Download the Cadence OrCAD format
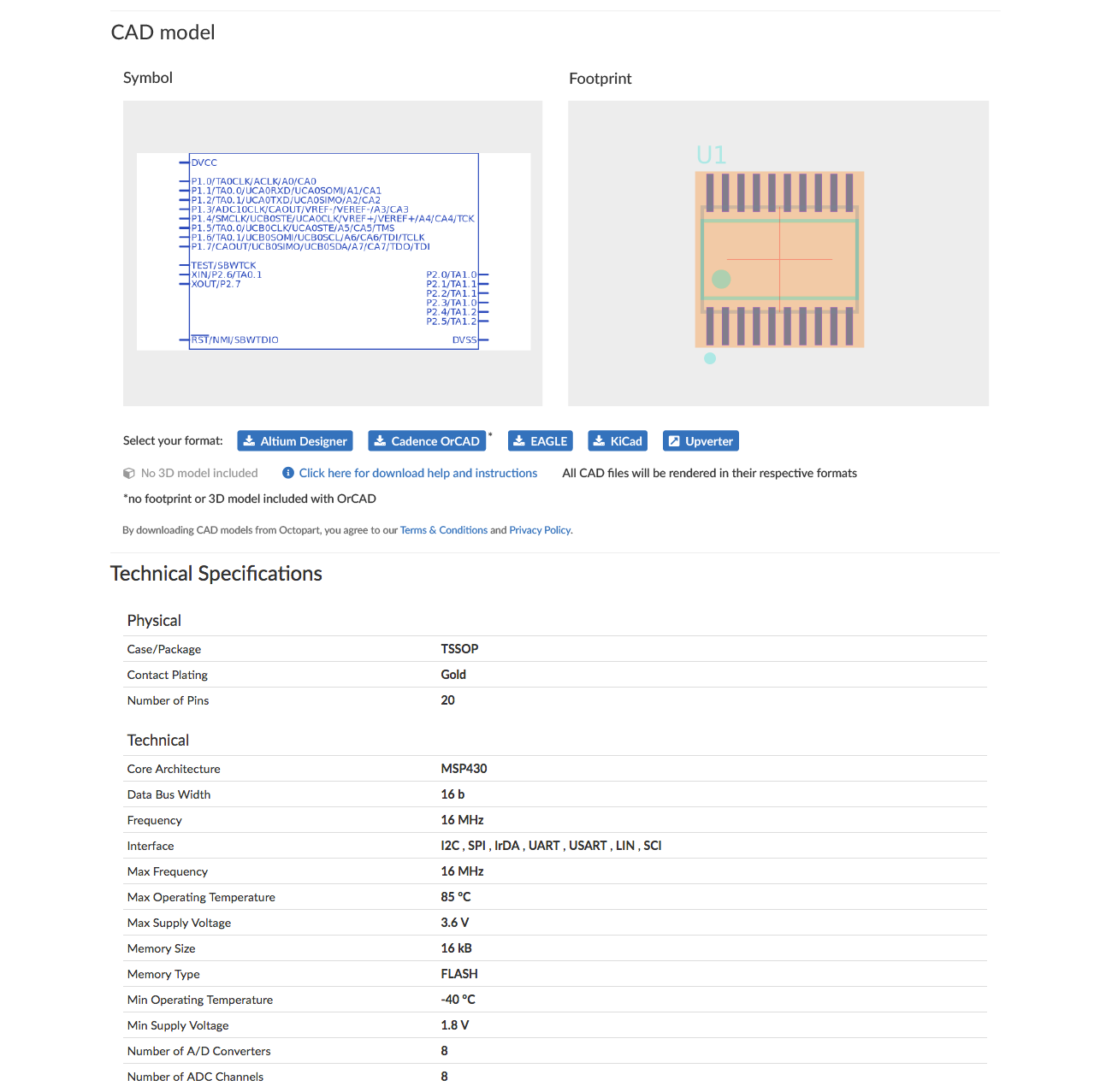Image resolution: width=1112 pixels, height=1092 pixels. pyautogui.click(x=427, y=441)
